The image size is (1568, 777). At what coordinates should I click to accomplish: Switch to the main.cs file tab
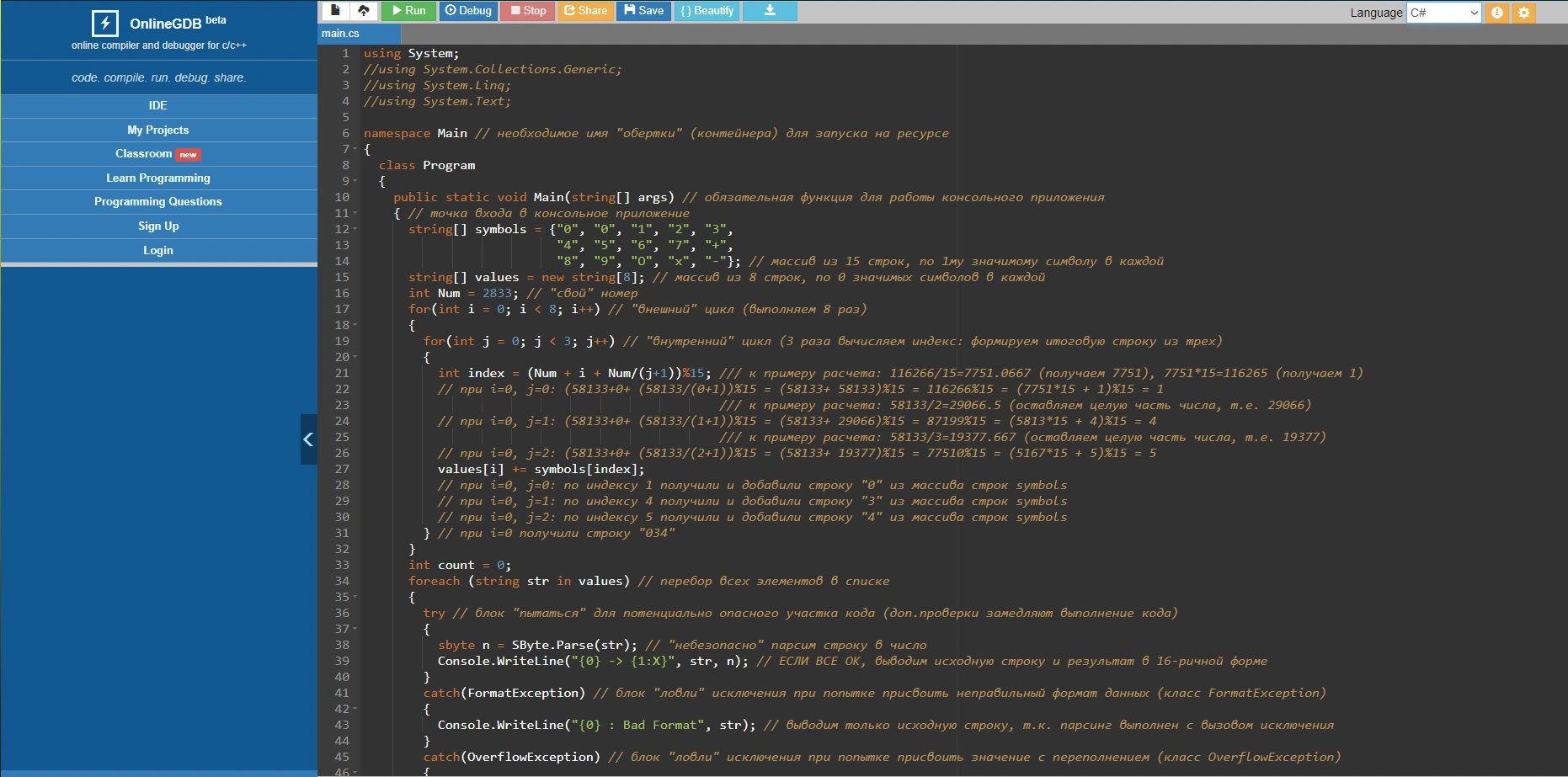[341, 34]
